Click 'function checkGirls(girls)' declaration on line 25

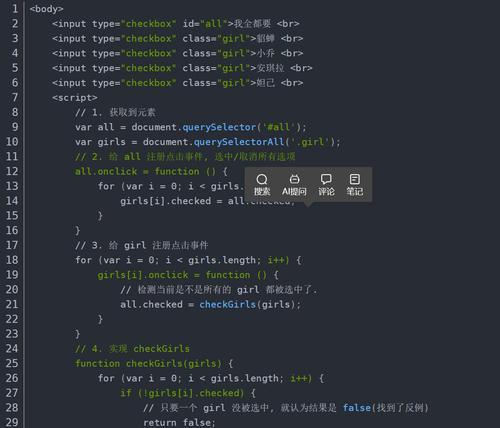(148, 363)
